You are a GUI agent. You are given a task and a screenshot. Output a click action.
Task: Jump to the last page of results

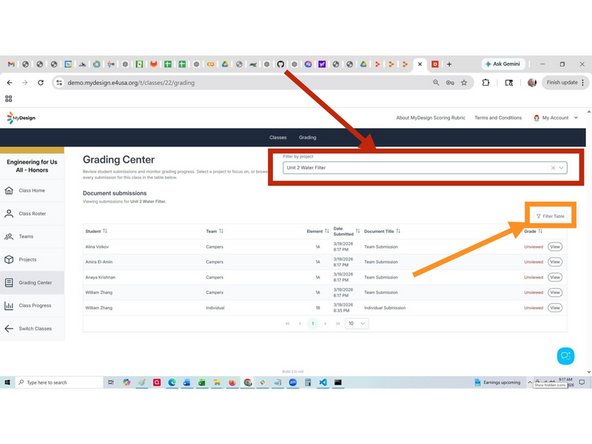pos(338,324)
